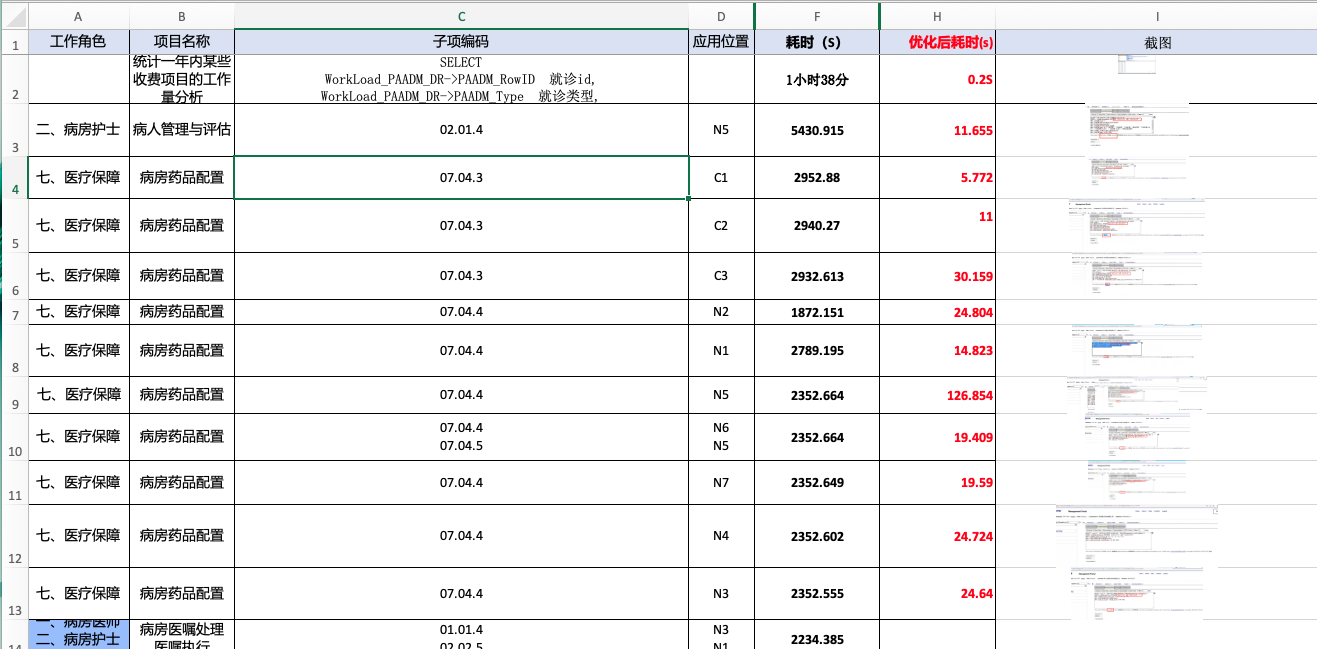Viewport: 1317px width, 649px height.
Task: Click the cell containing 5430.915
Action: (817, 130)
